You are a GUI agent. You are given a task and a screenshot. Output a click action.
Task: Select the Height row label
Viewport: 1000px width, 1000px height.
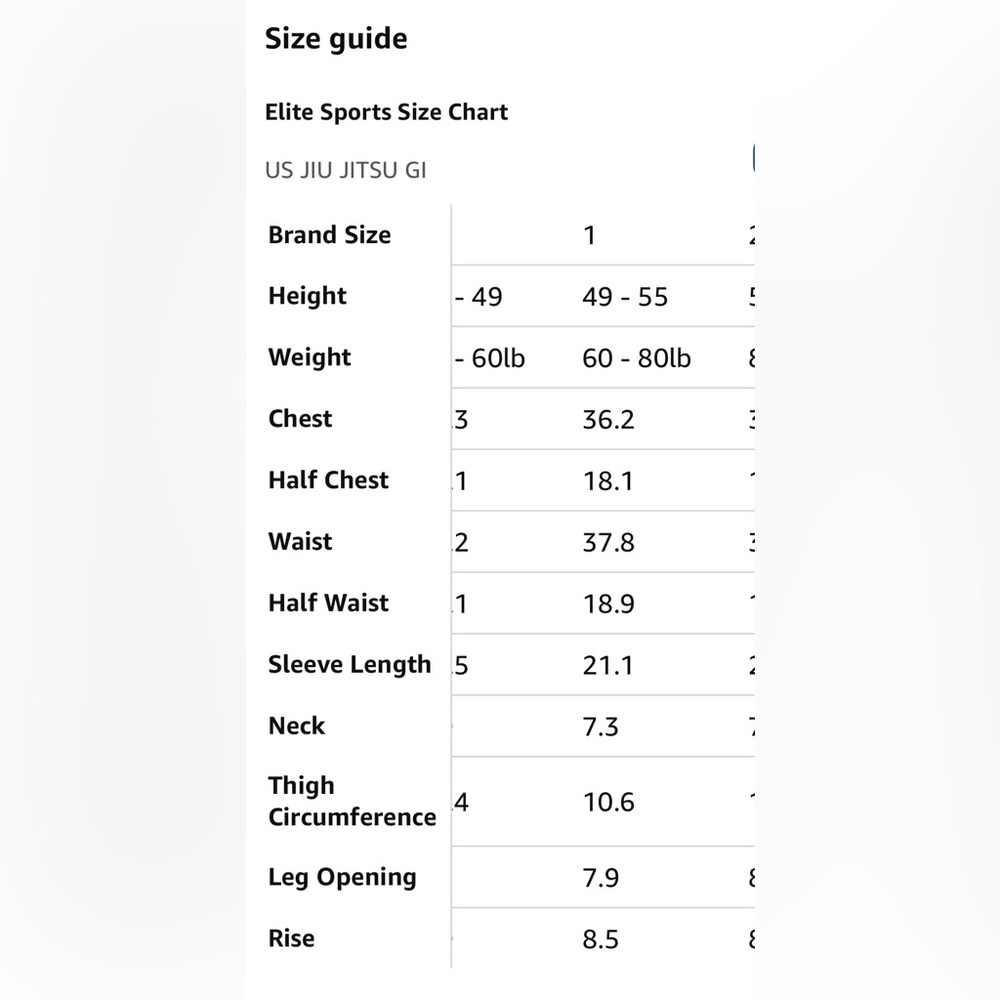coord(307,296)
